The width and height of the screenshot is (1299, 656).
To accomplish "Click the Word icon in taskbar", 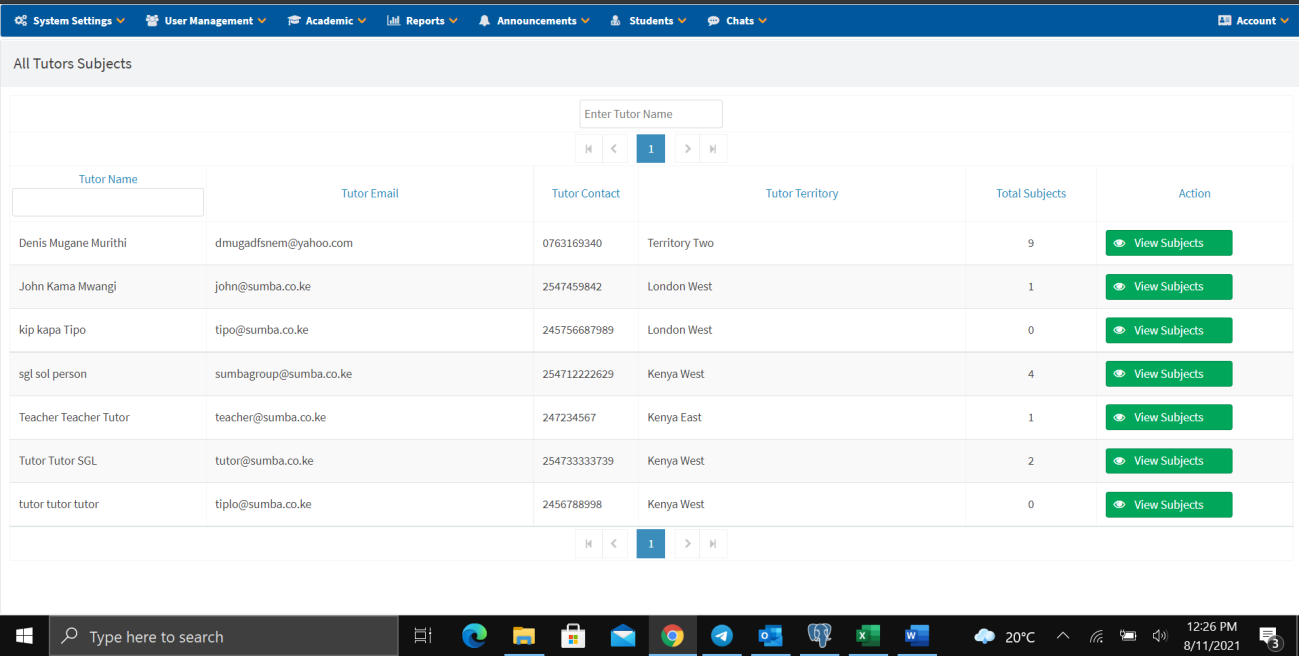I will (917, 636).
